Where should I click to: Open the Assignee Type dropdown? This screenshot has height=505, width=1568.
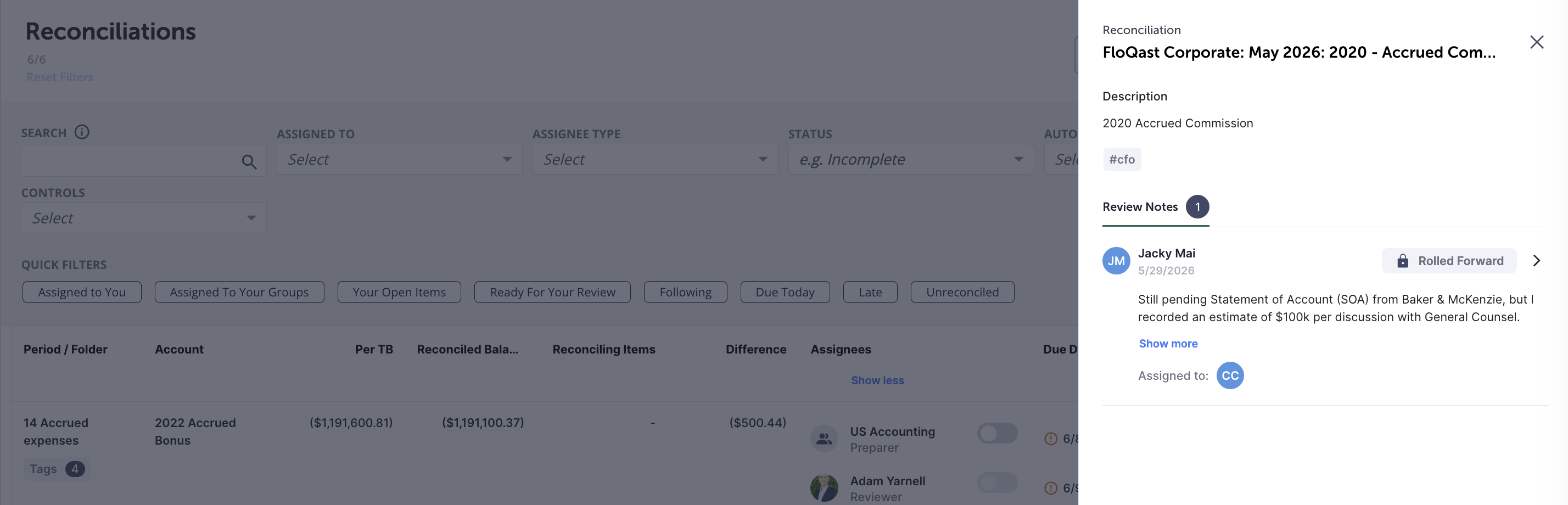(655, 159)
